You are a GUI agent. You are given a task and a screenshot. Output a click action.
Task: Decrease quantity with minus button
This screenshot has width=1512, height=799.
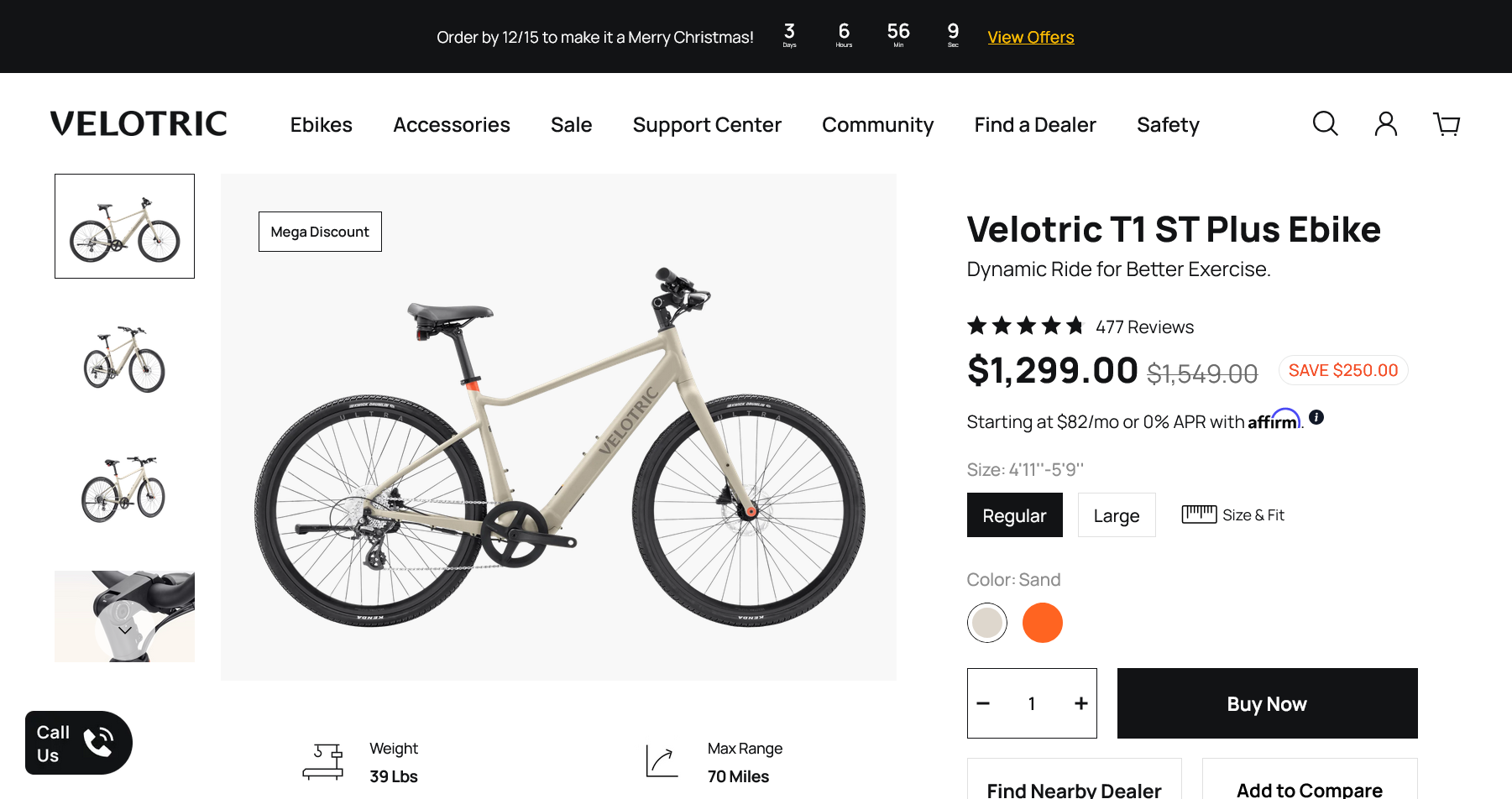(983, 703)
